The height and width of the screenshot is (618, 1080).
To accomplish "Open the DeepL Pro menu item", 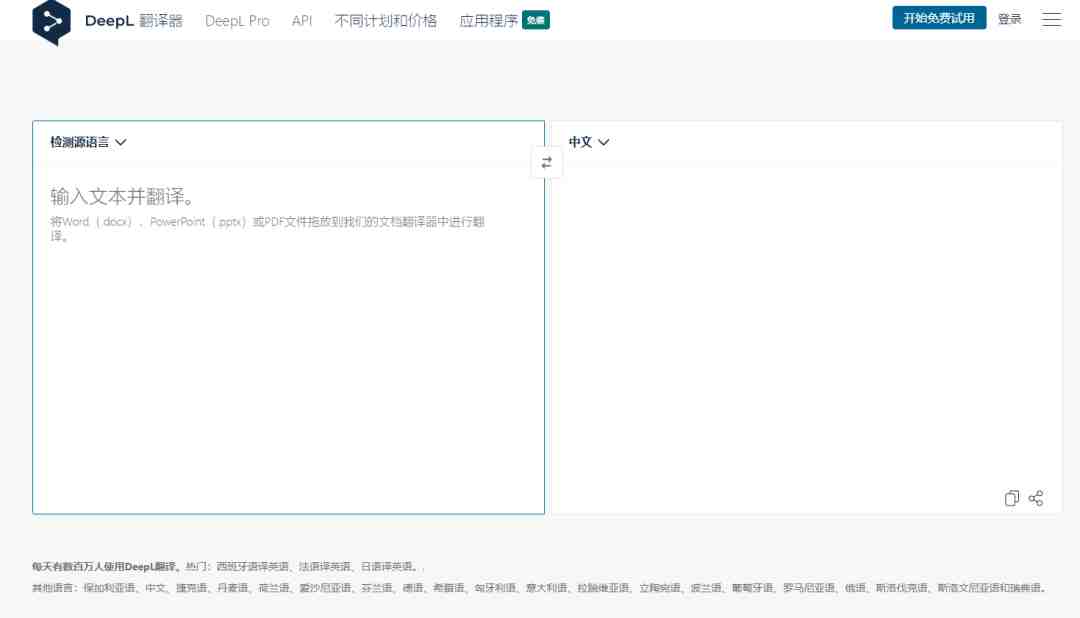I will [x=237, y=21].
